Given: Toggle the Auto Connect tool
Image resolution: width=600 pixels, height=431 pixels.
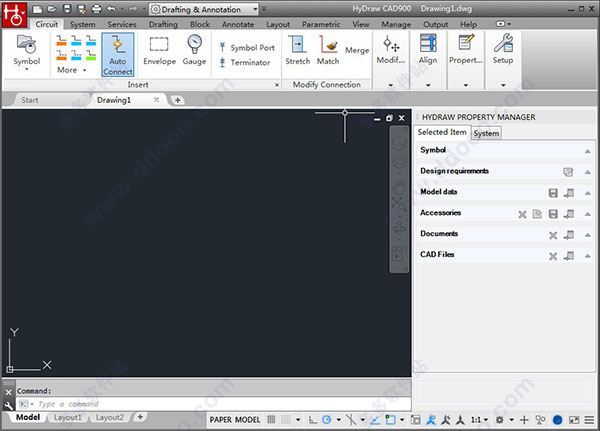Looking at the screenshot, I should 118,54.
